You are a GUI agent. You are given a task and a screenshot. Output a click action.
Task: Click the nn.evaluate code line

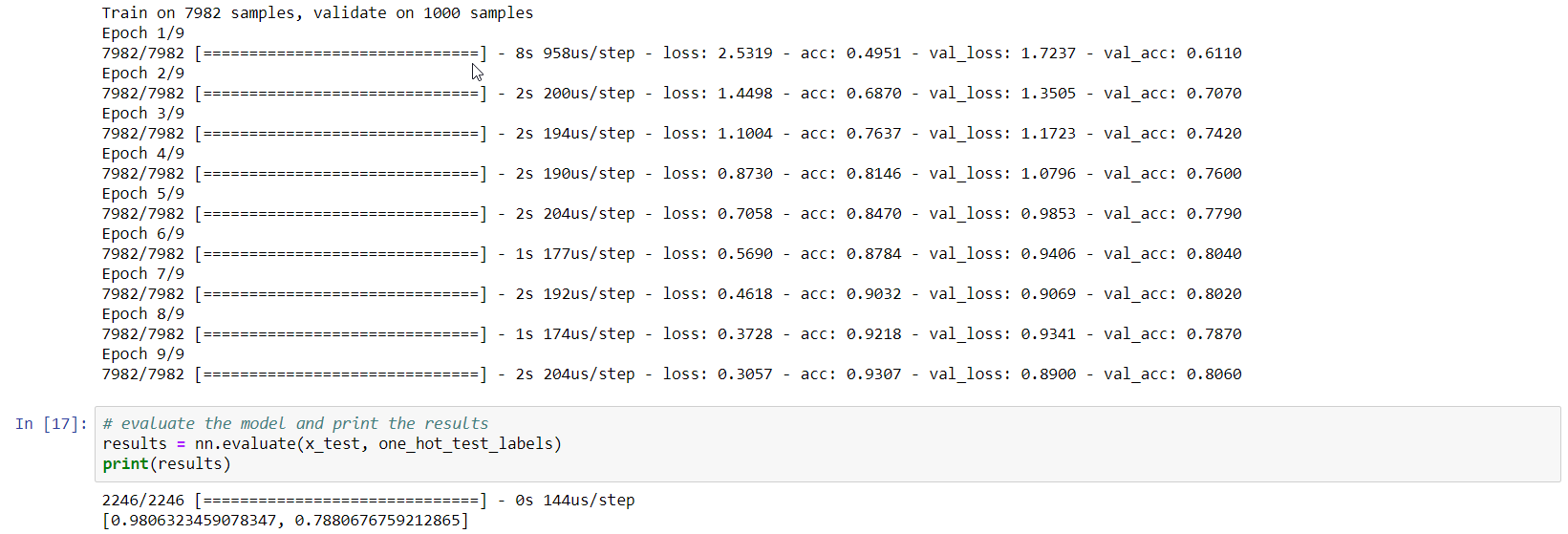332,444
